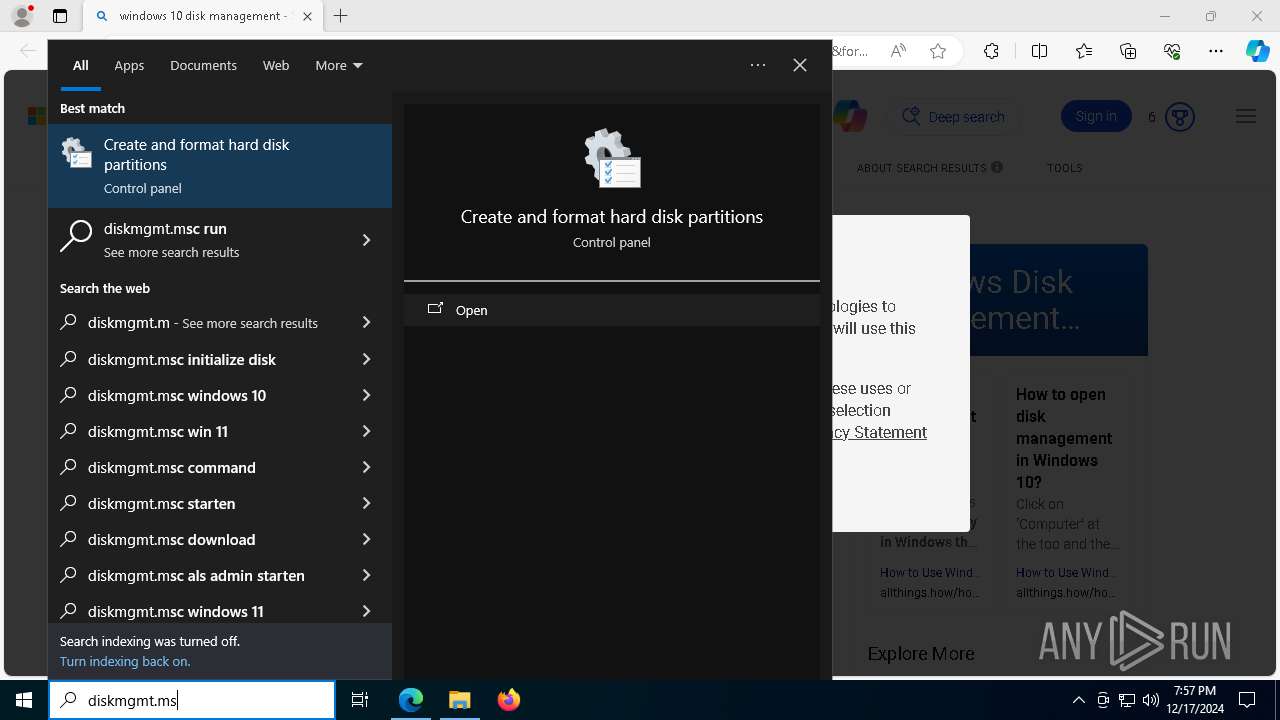Select diskmgmt.msc windows 10 suggestion
The width and height of the screenshot is (1280, 720).
point(198,395)
